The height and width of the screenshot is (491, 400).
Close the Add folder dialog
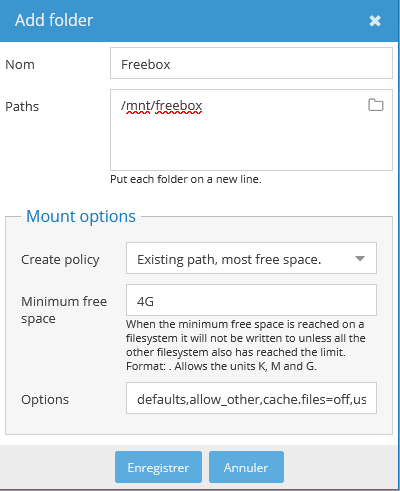pos(375,21)
